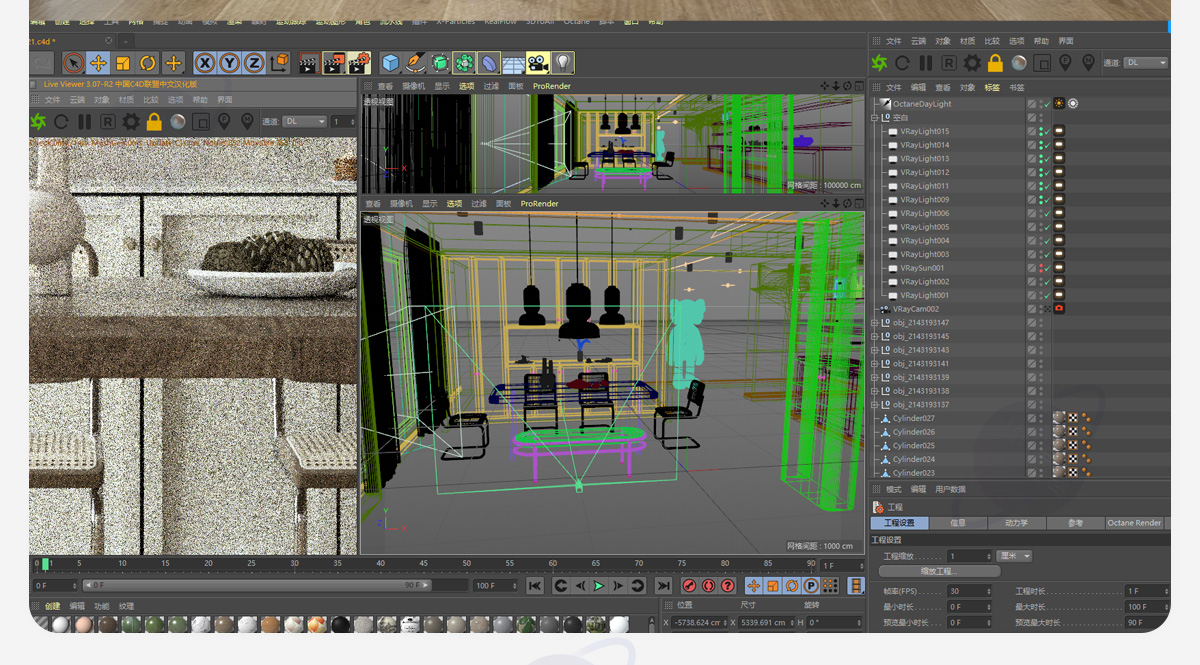Pick focus tool in left Live Viewer
This screenshot has height=665, width=1200.
coord(224,121)
